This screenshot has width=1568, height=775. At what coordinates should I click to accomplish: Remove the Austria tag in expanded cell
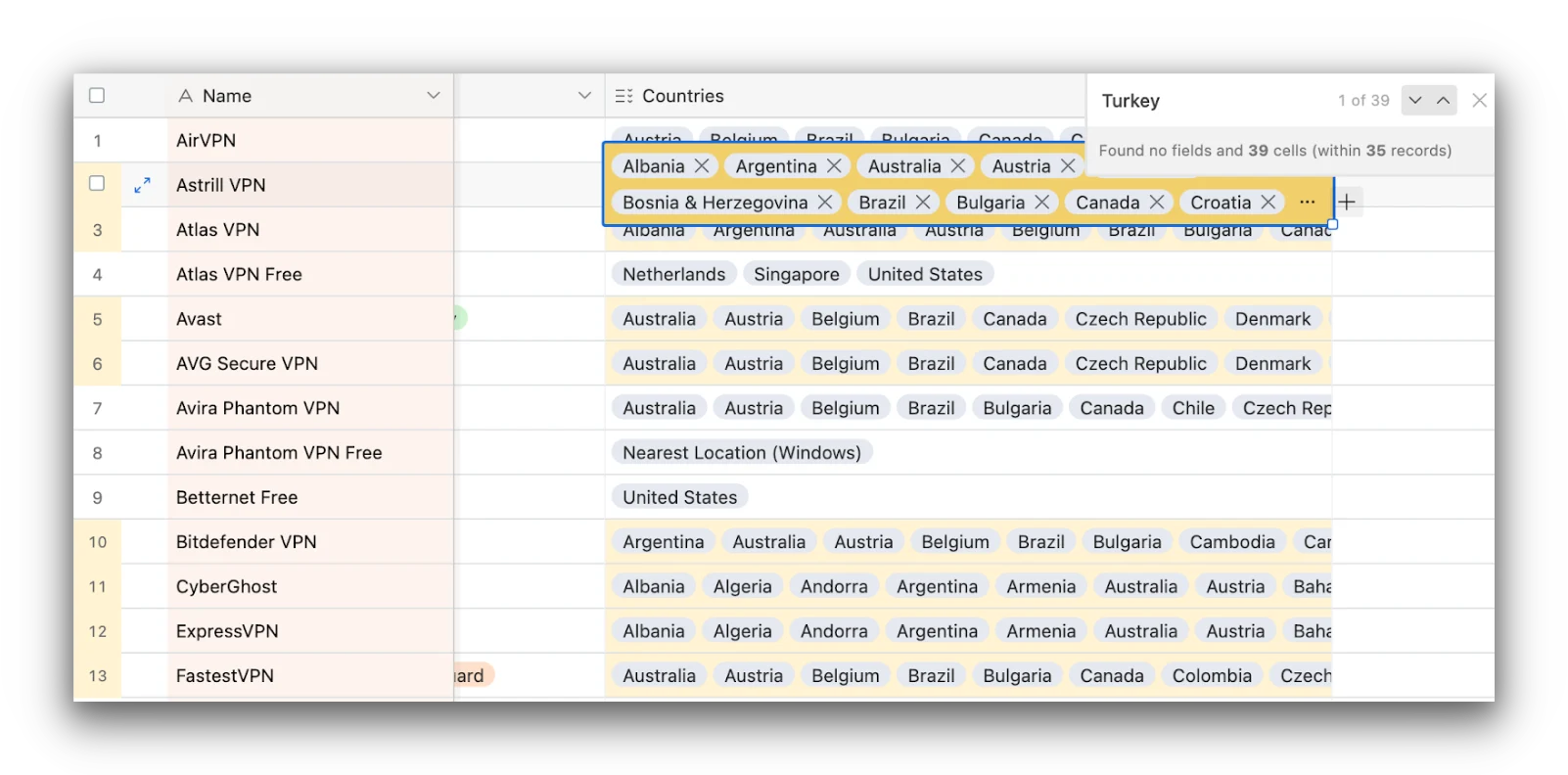click(1068, 166)
